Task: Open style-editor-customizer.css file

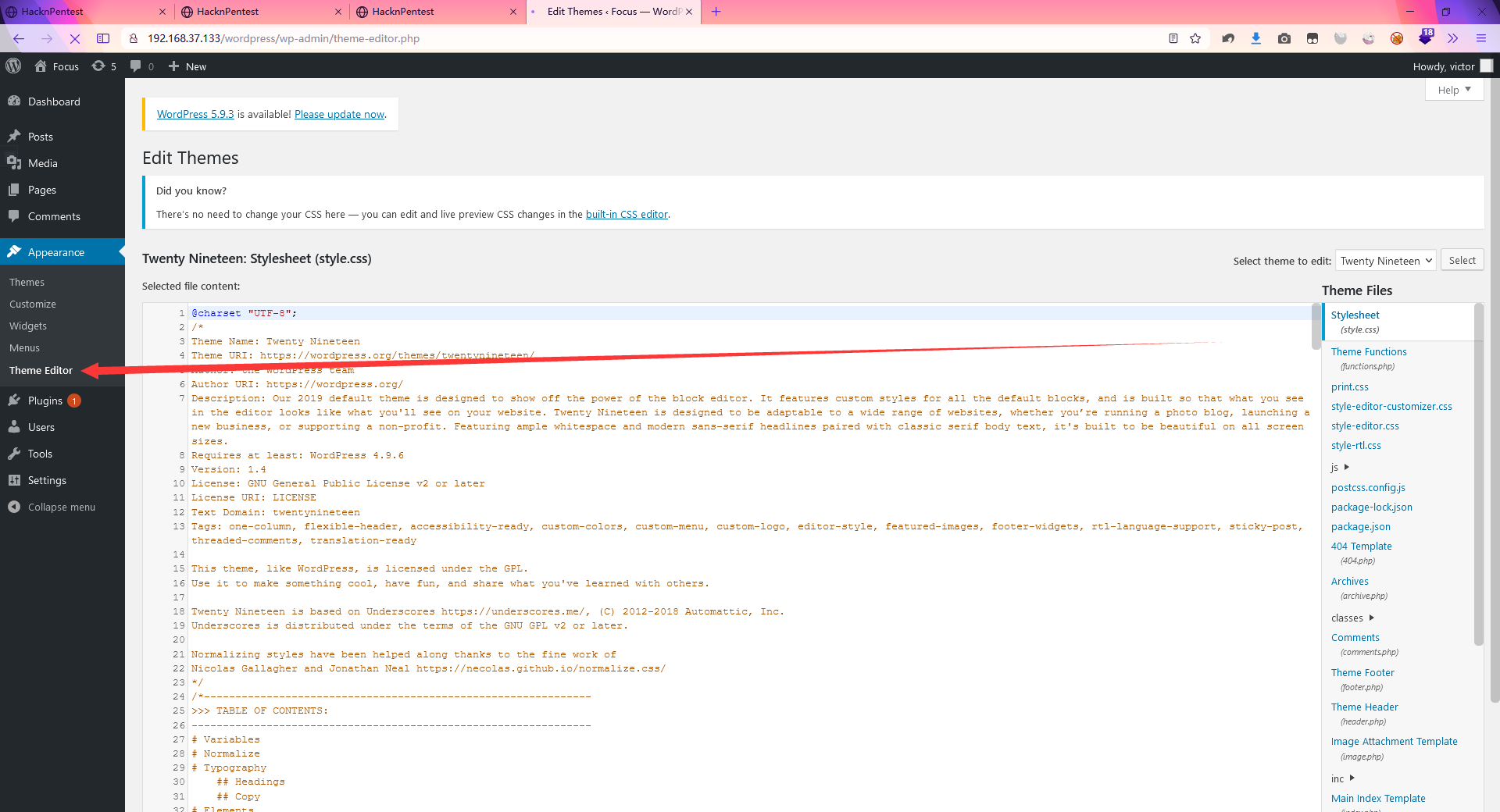Action: tap(1391, 406)
